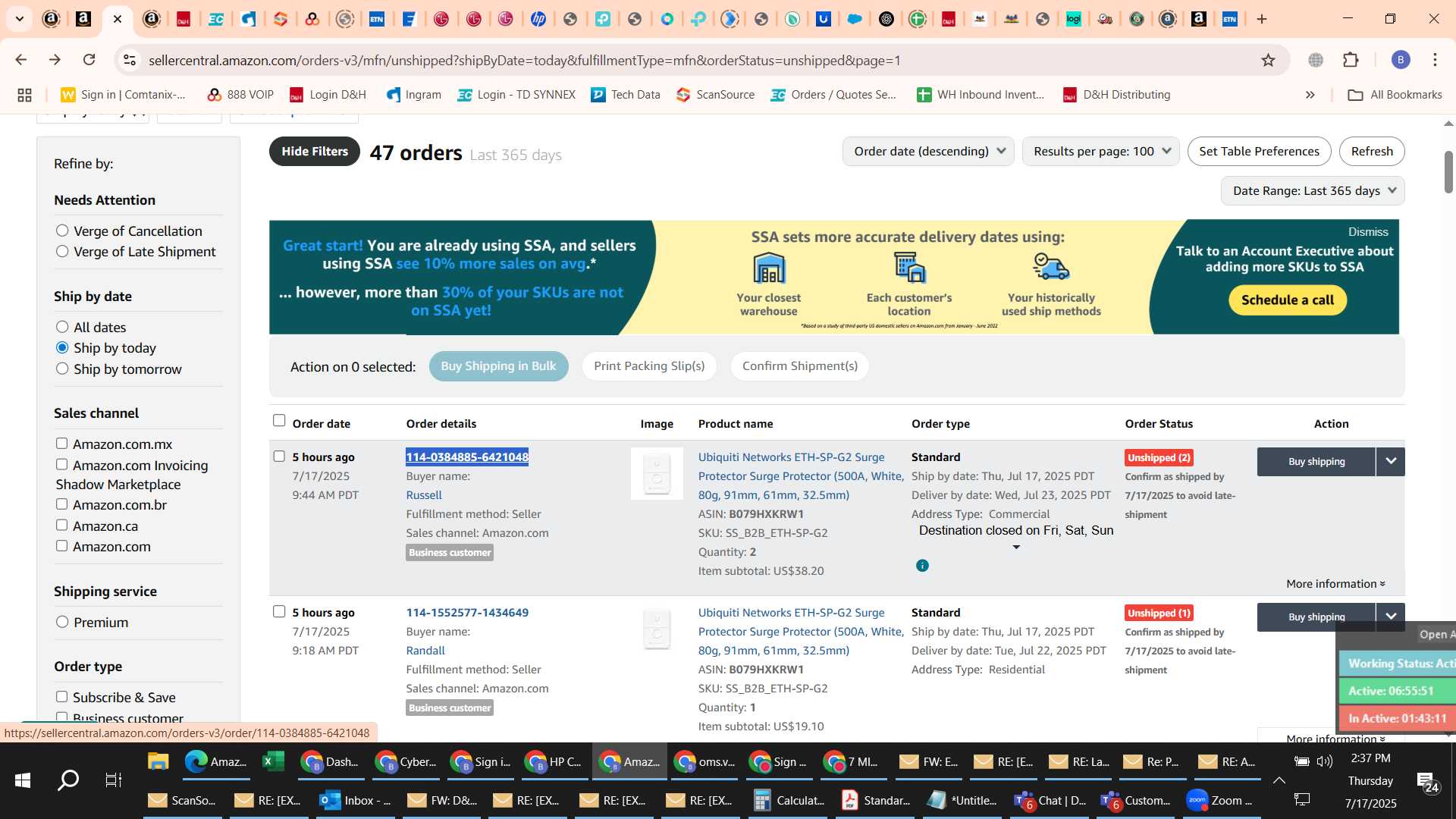Show hidden tray icons chevron
Viewport: 1456px width, 819px height.
(x=1279, y=780)
